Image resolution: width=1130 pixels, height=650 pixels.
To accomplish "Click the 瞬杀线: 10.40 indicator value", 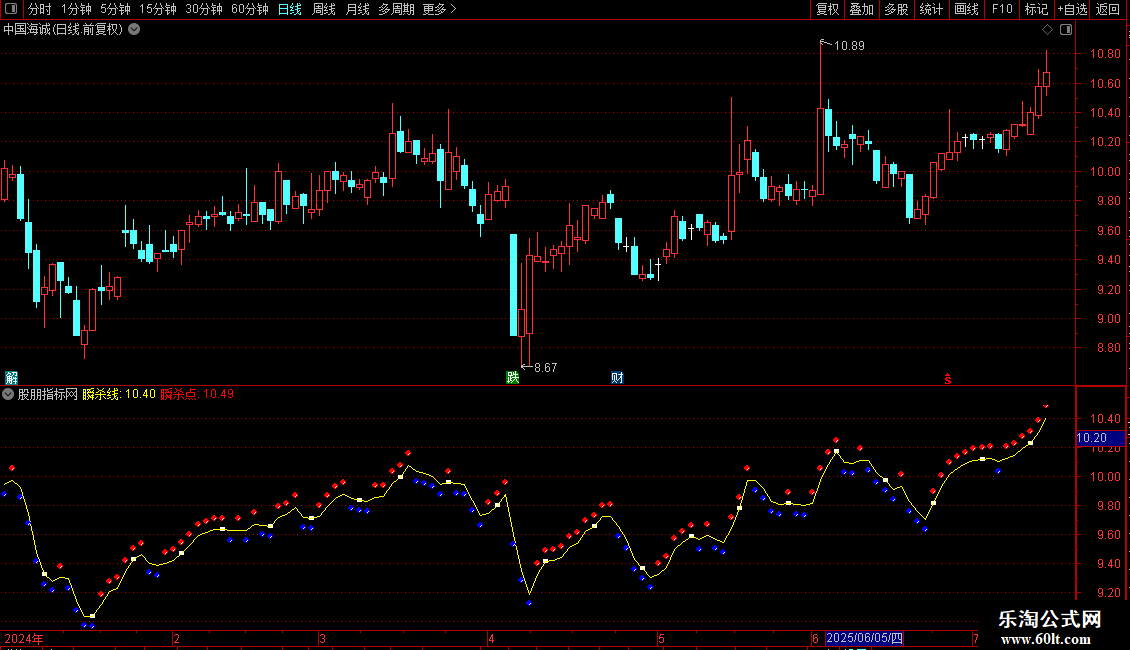I will (119, 394).
